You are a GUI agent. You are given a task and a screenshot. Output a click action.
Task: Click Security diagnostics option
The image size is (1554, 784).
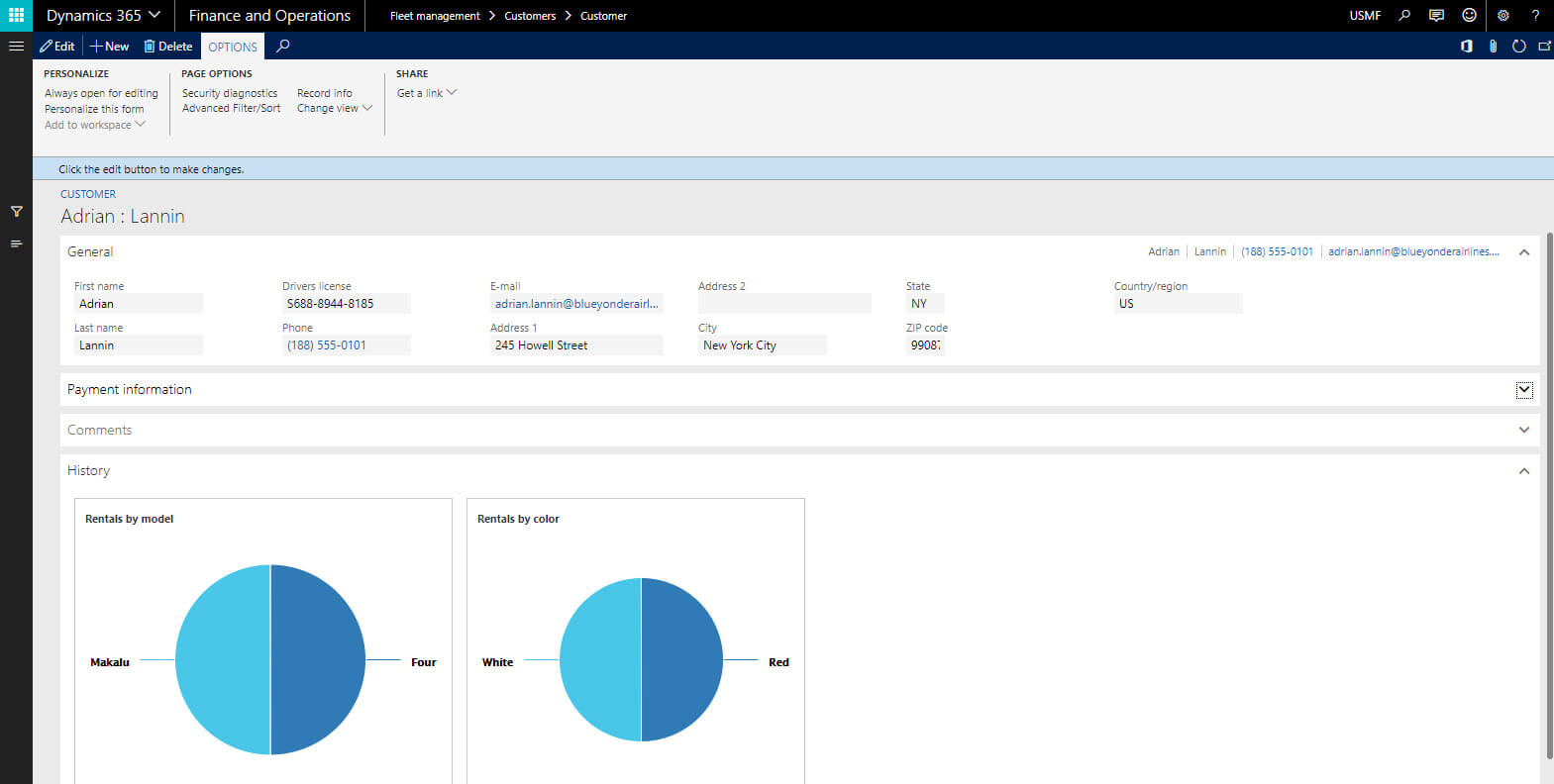coord(230,93)
